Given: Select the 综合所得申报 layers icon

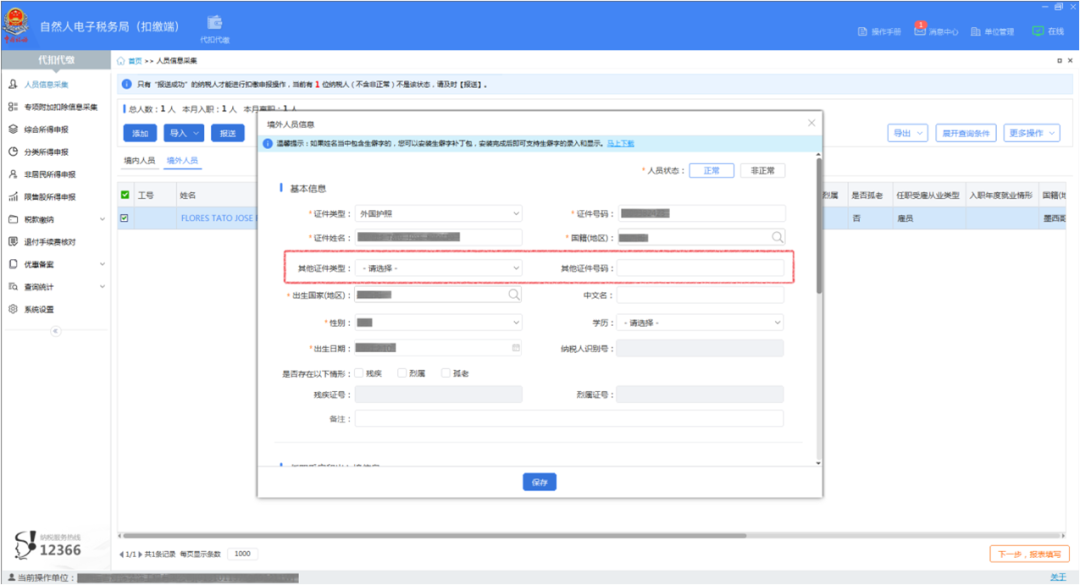Looking at the screenshot, I should (13, 129).
